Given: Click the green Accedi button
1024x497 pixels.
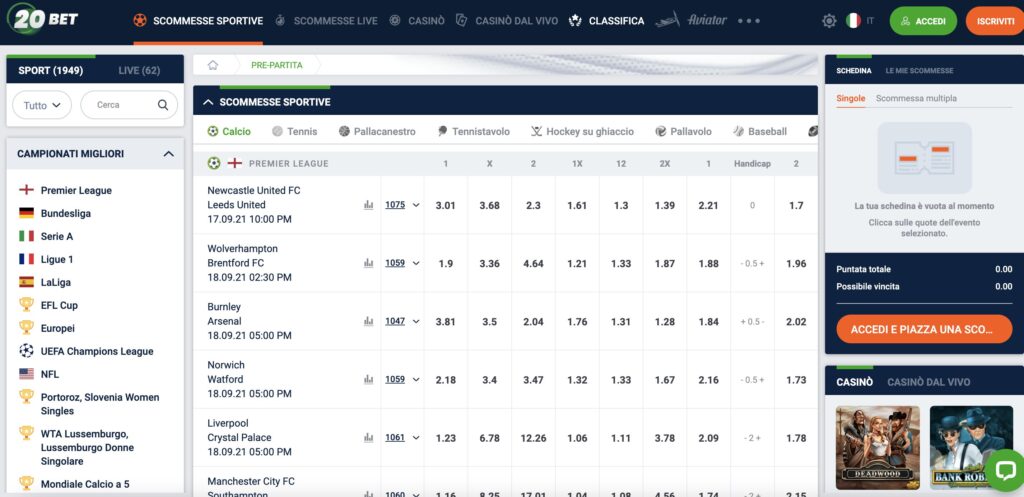Looking at the screenshot, I should [x=923, y=21].
